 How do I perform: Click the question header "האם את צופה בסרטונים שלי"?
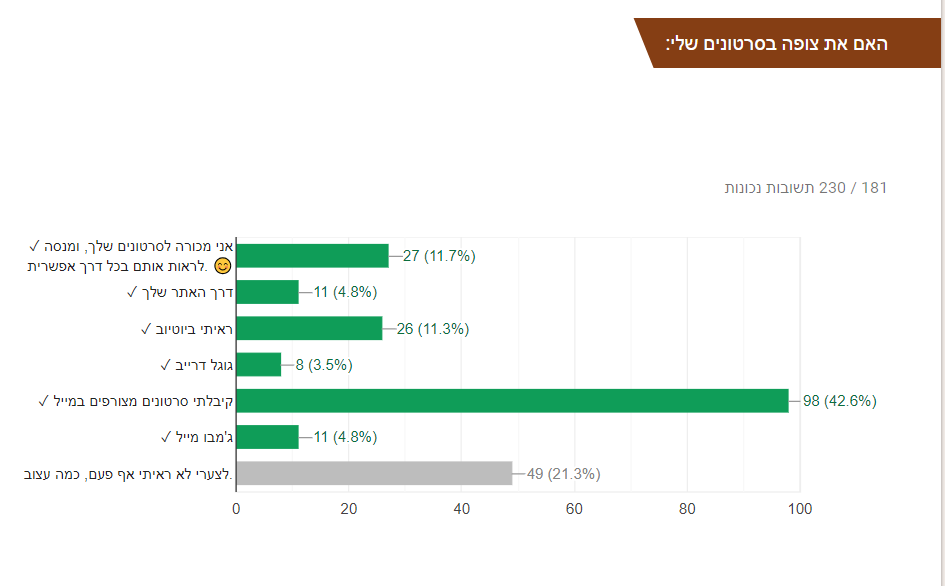[777, 44]
